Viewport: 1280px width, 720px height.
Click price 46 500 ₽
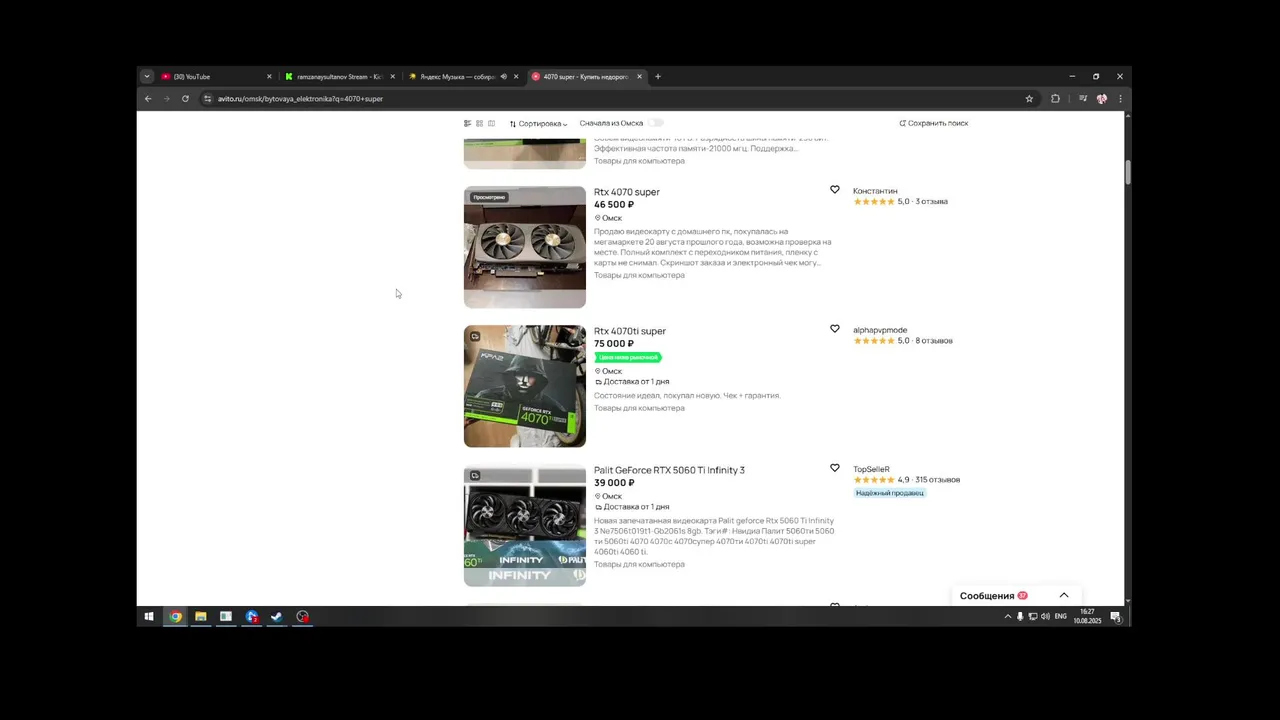tap(614, 205)
